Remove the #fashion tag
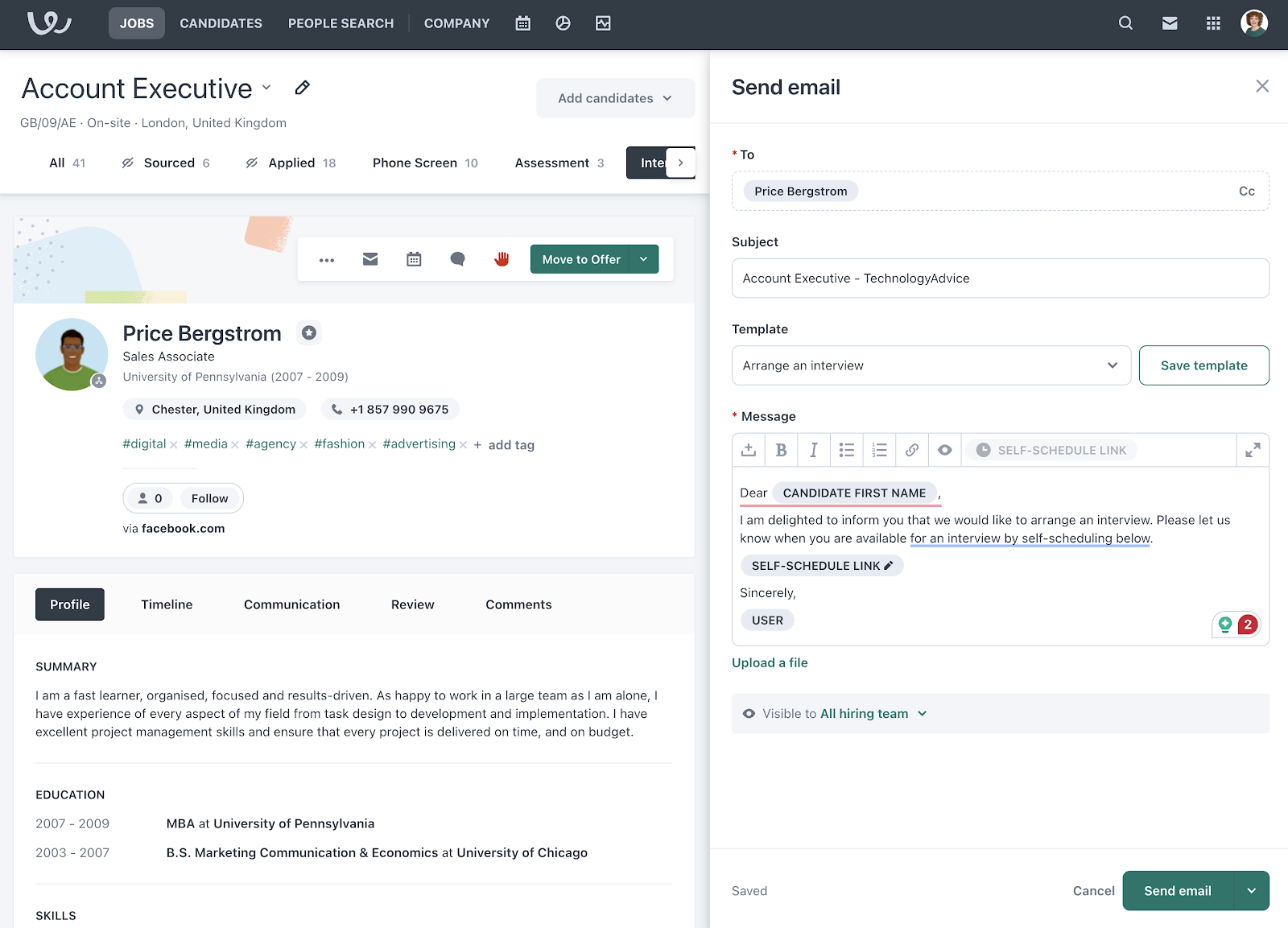 (373, 445)
